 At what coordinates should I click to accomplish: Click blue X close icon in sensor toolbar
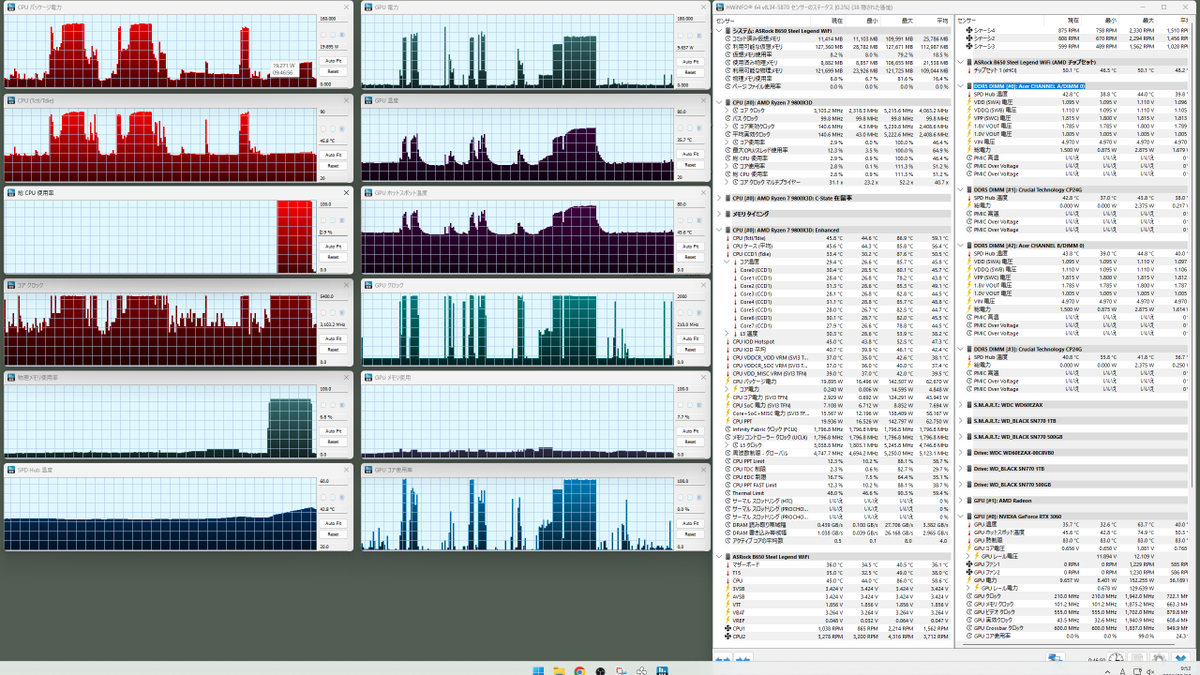[1181, 658]
